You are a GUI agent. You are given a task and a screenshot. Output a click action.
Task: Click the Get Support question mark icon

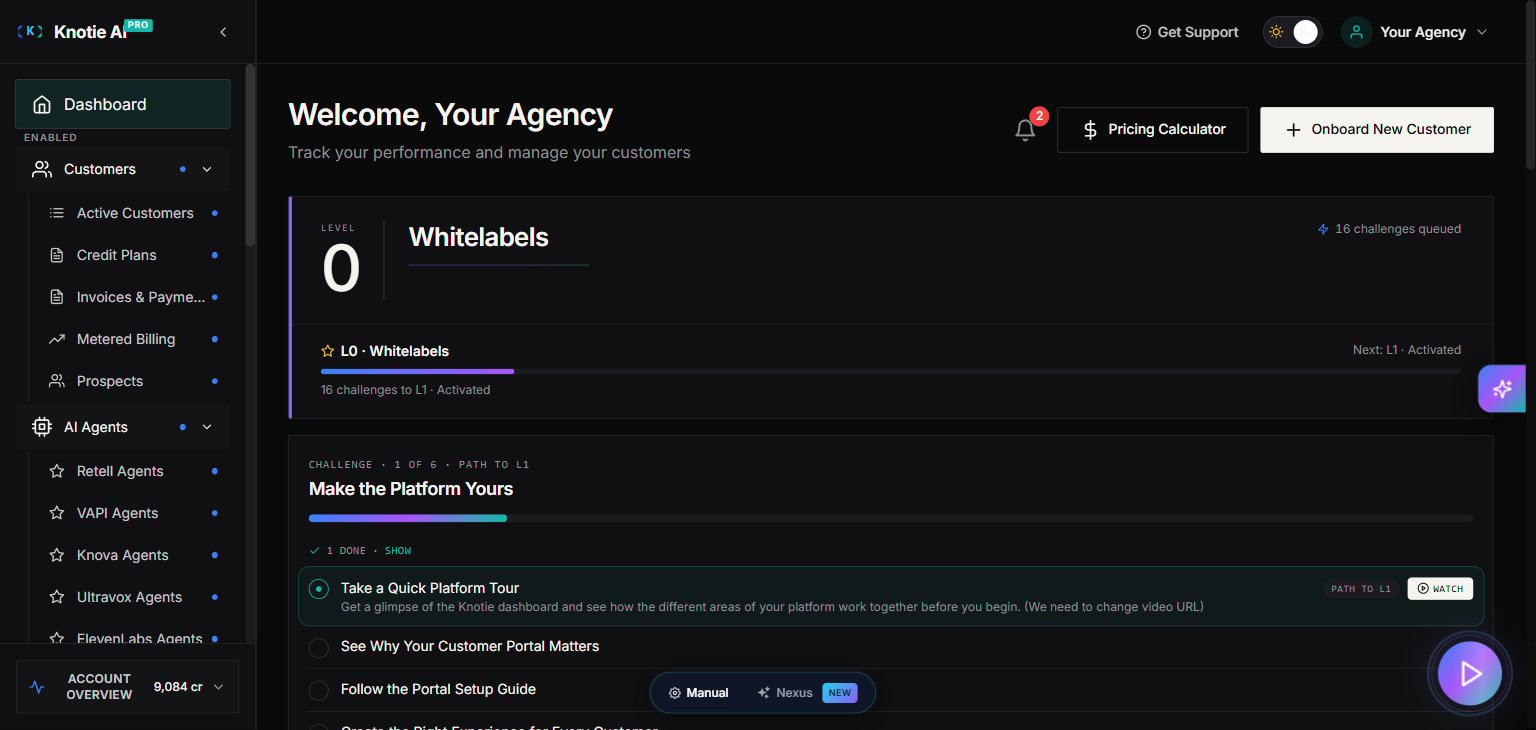[x=1144, y=32]
